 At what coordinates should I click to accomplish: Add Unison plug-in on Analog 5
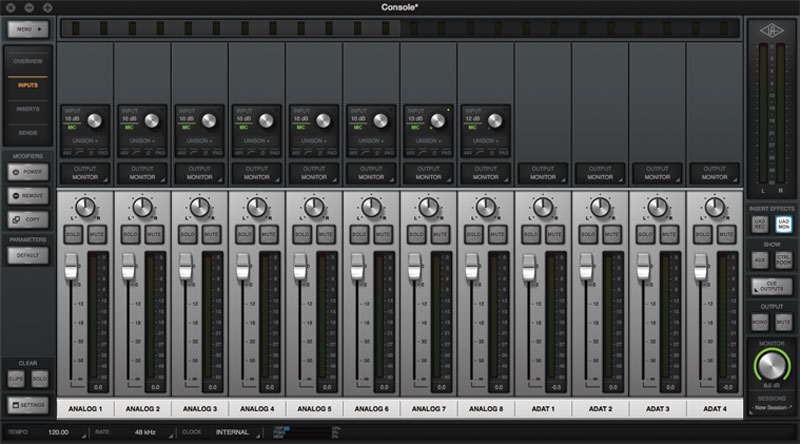314,140
